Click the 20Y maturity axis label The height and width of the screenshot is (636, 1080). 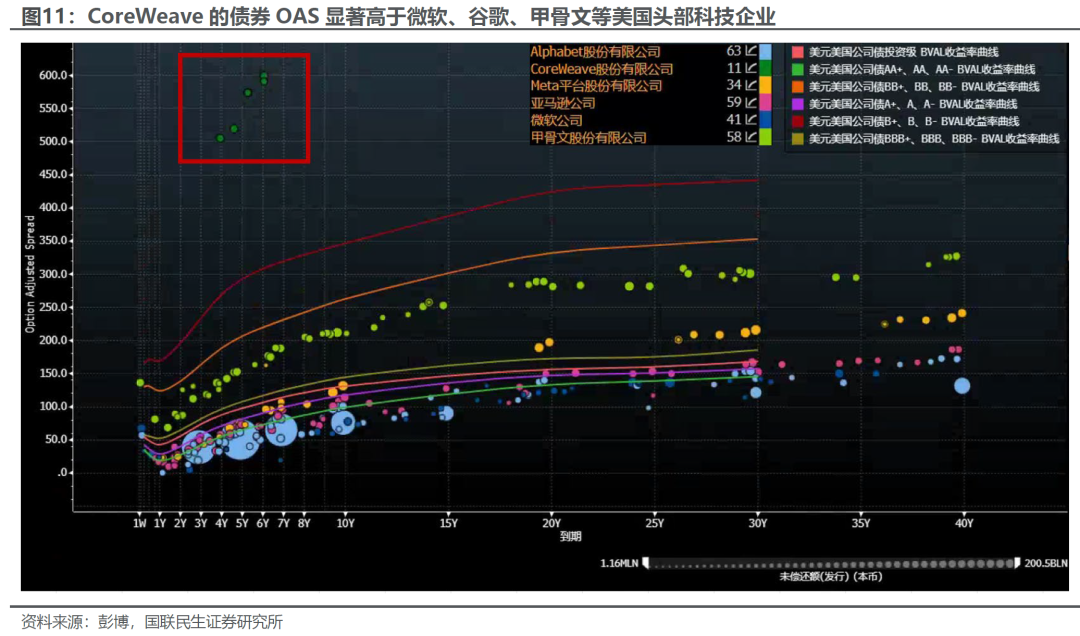click(x=551, y=524)
